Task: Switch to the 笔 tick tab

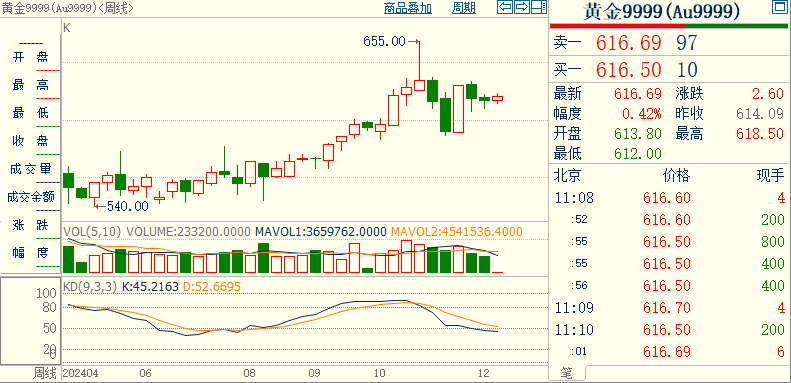Action: coord(567,373)
